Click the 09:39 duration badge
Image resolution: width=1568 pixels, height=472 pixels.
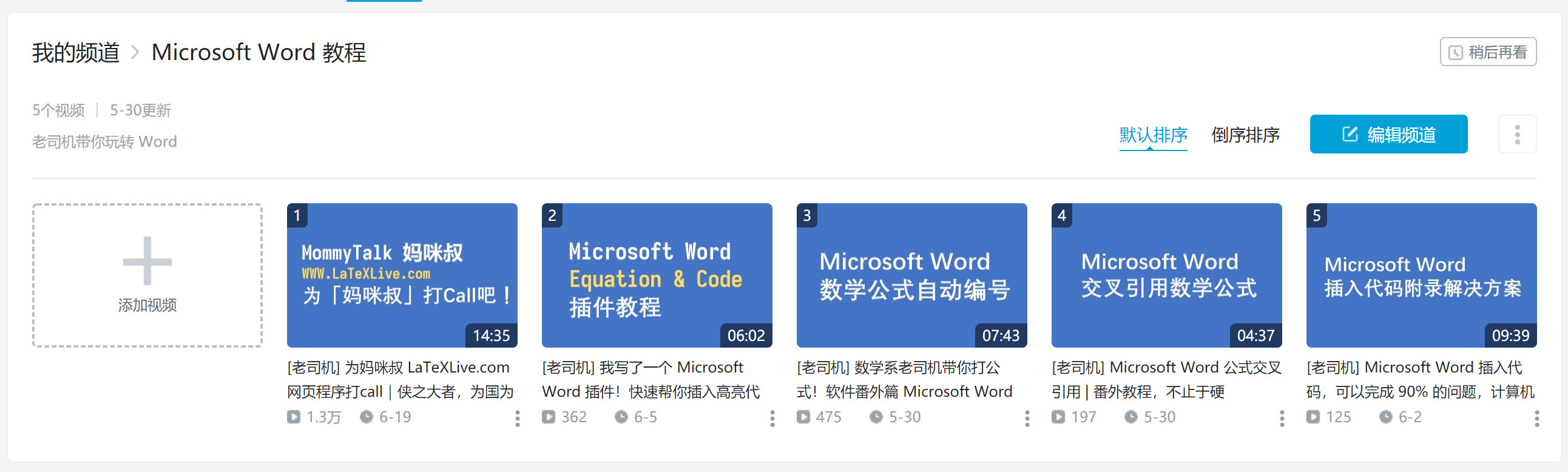pos(1511,335)
